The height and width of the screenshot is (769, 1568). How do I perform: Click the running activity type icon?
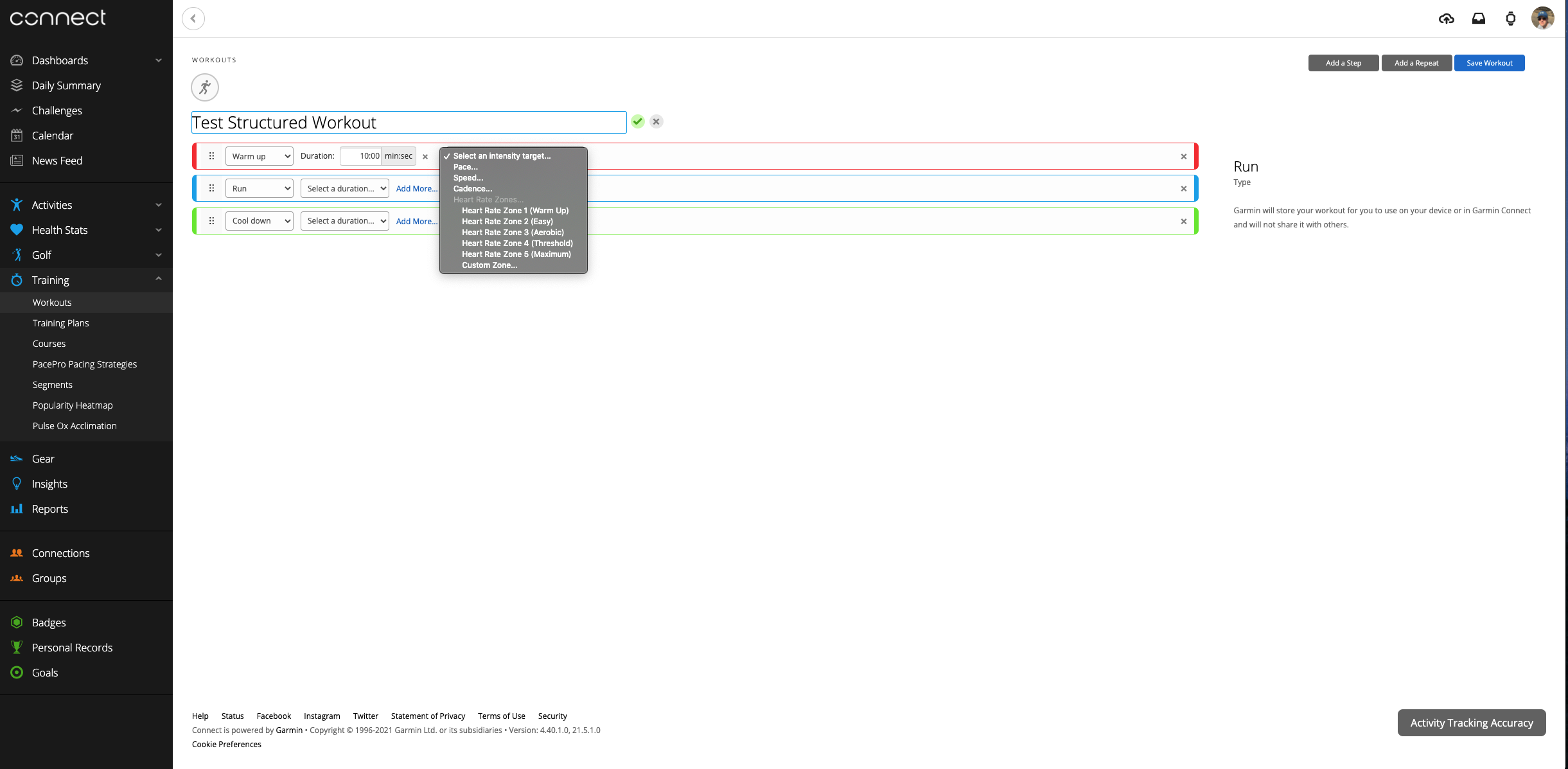tap(205, 87)
